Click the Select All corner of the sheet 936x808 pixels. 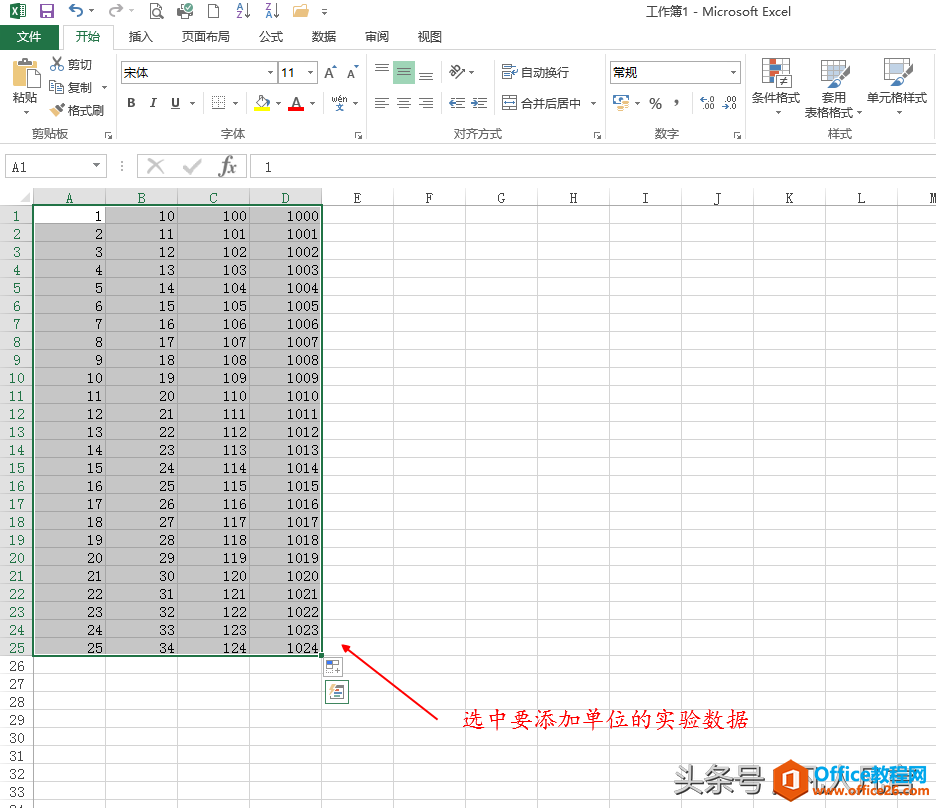[24, 198]
